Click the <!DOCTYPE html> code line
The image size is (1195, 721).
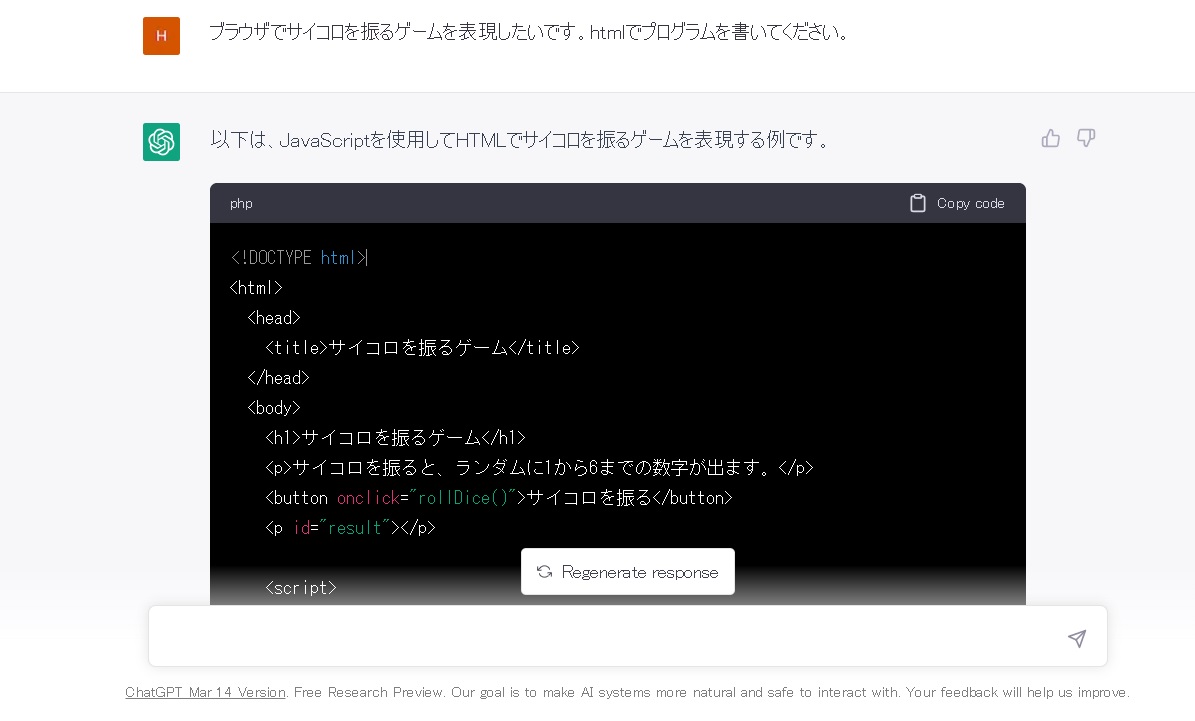pos(299,258)
